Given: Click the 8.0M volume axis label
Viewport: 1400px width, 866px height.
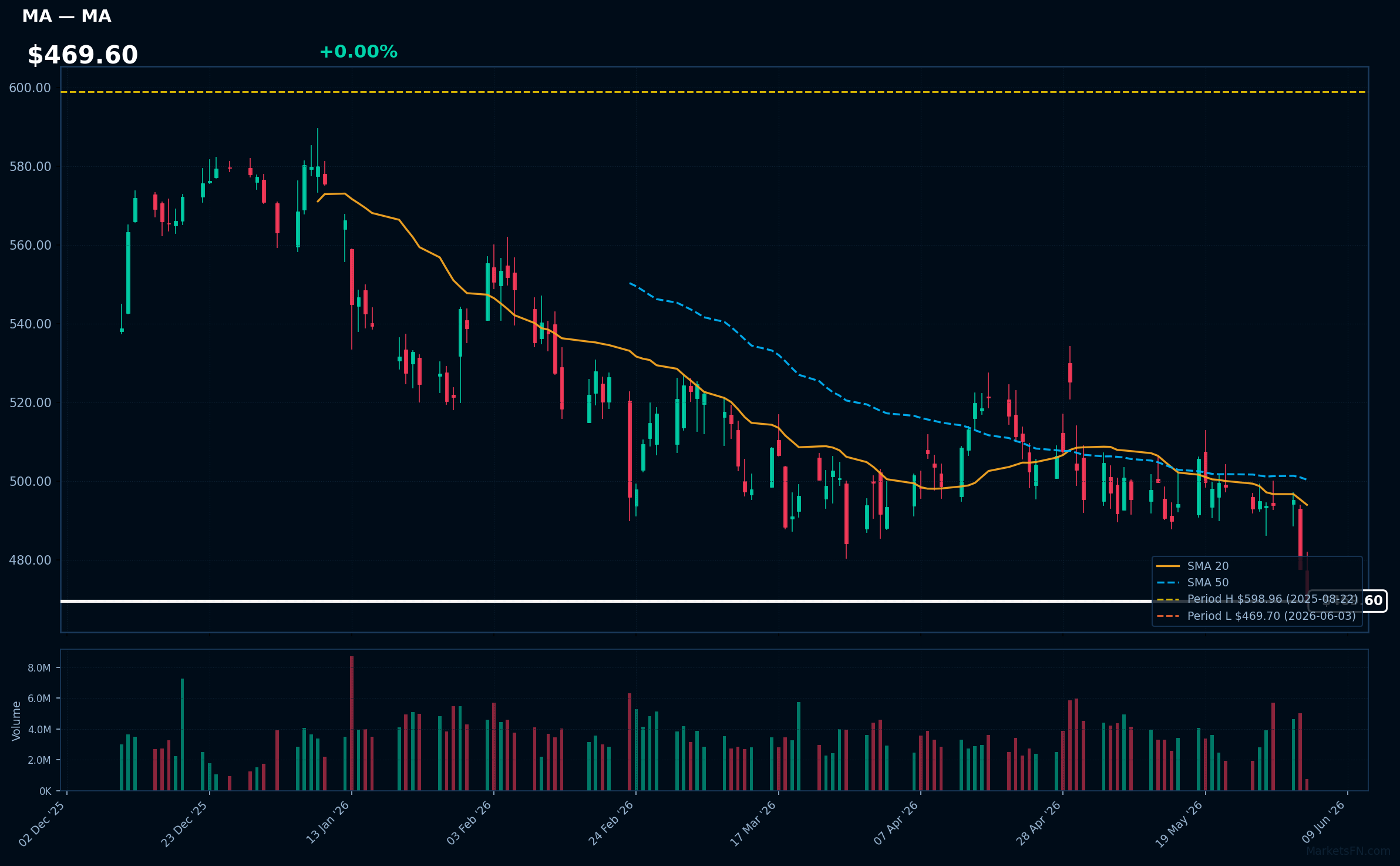Looking at the screenshot, I should click(39, 668).
